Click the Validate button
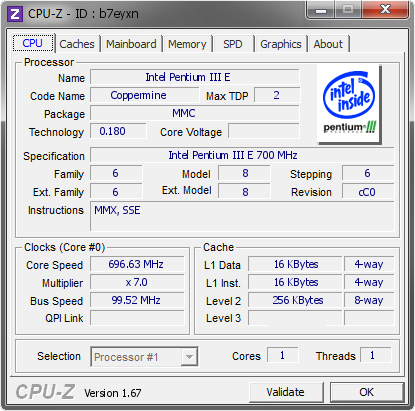415x411 pixels. (x=286, y=392)
